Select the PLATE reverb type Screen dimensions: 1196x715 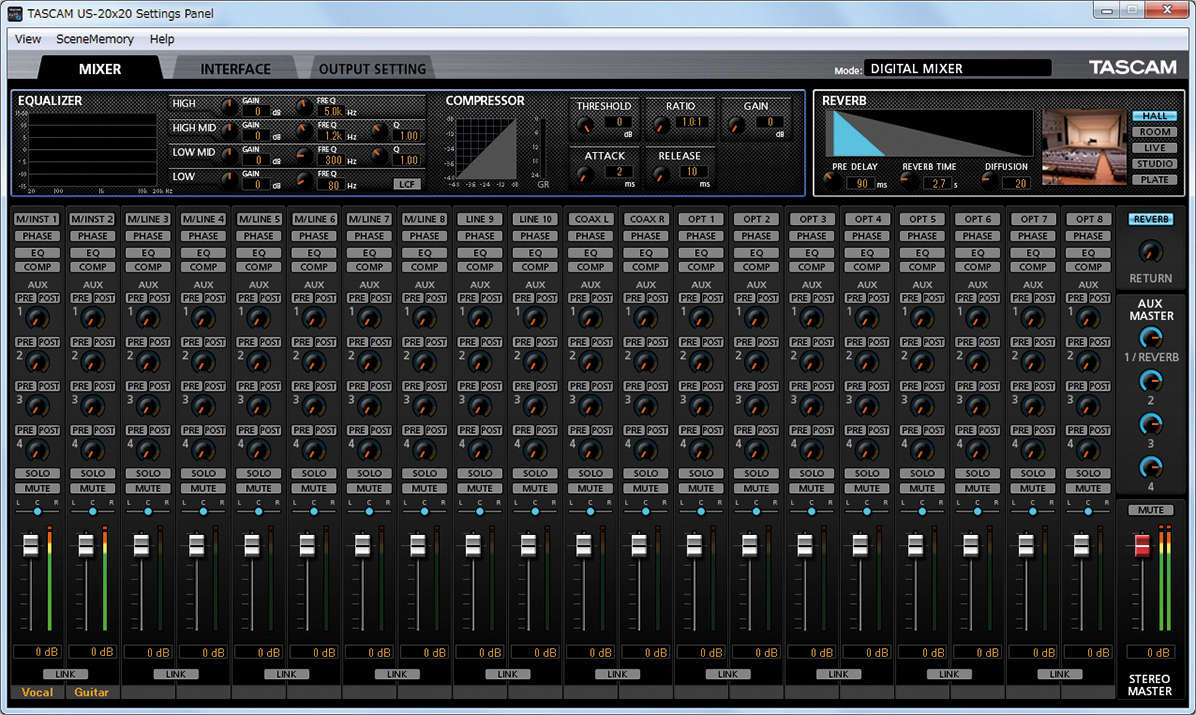[x=1154, y=180]
